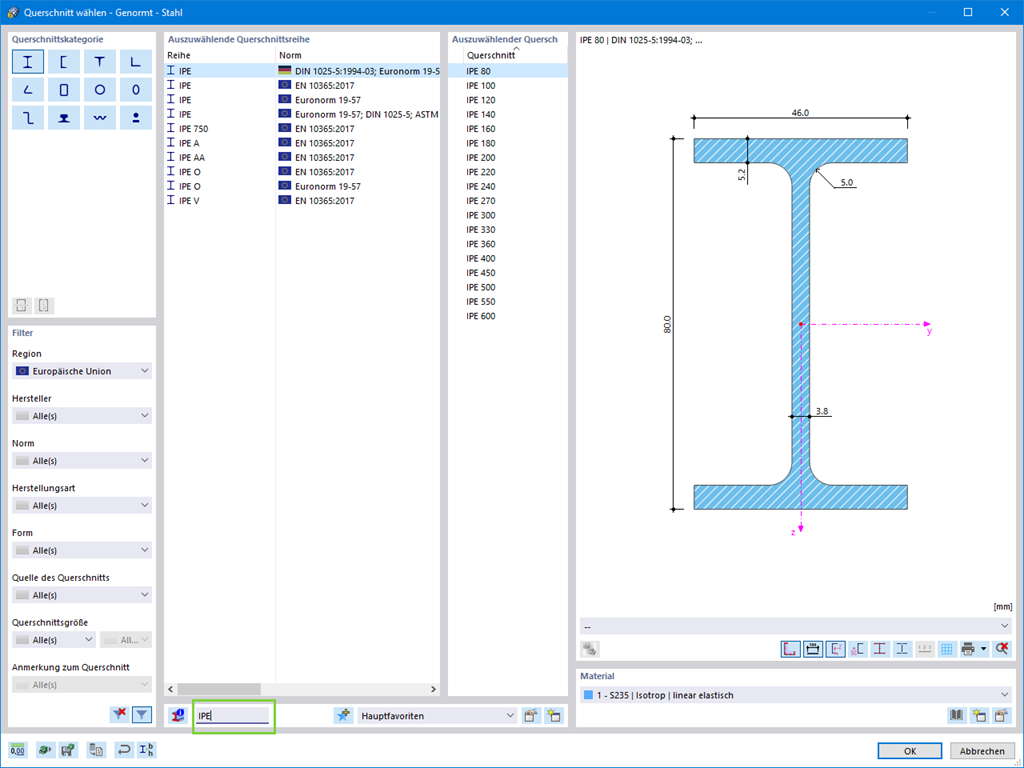Toggle the plain I-section view button
Viewport: 1024px width, 768px height.
(902, 649)
